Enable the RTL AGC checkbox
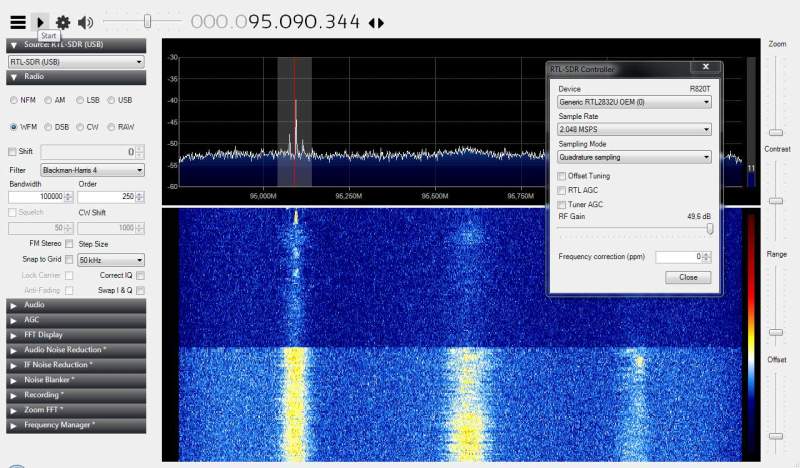 tap(561, 190)
